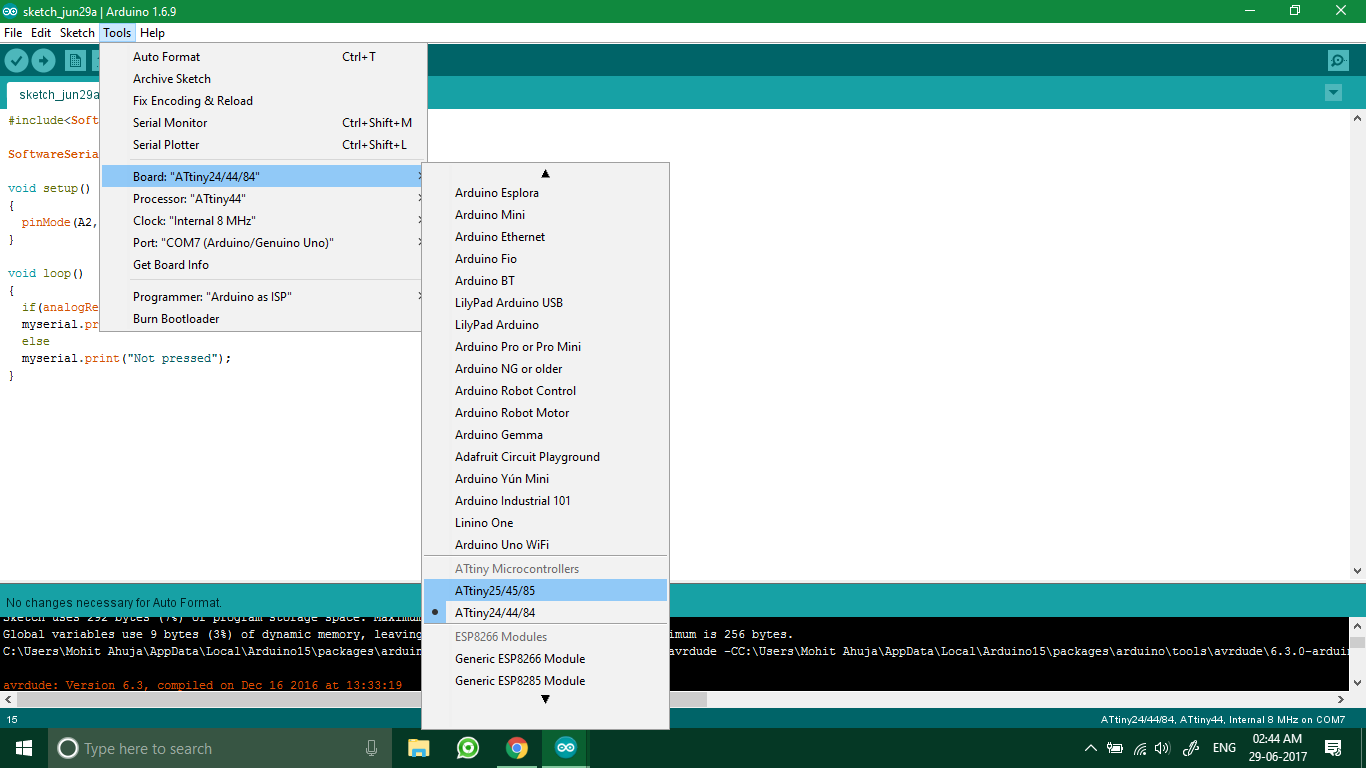Select Adafruit Circuit Playground board
1366x768 pixels.
point(545,457)
